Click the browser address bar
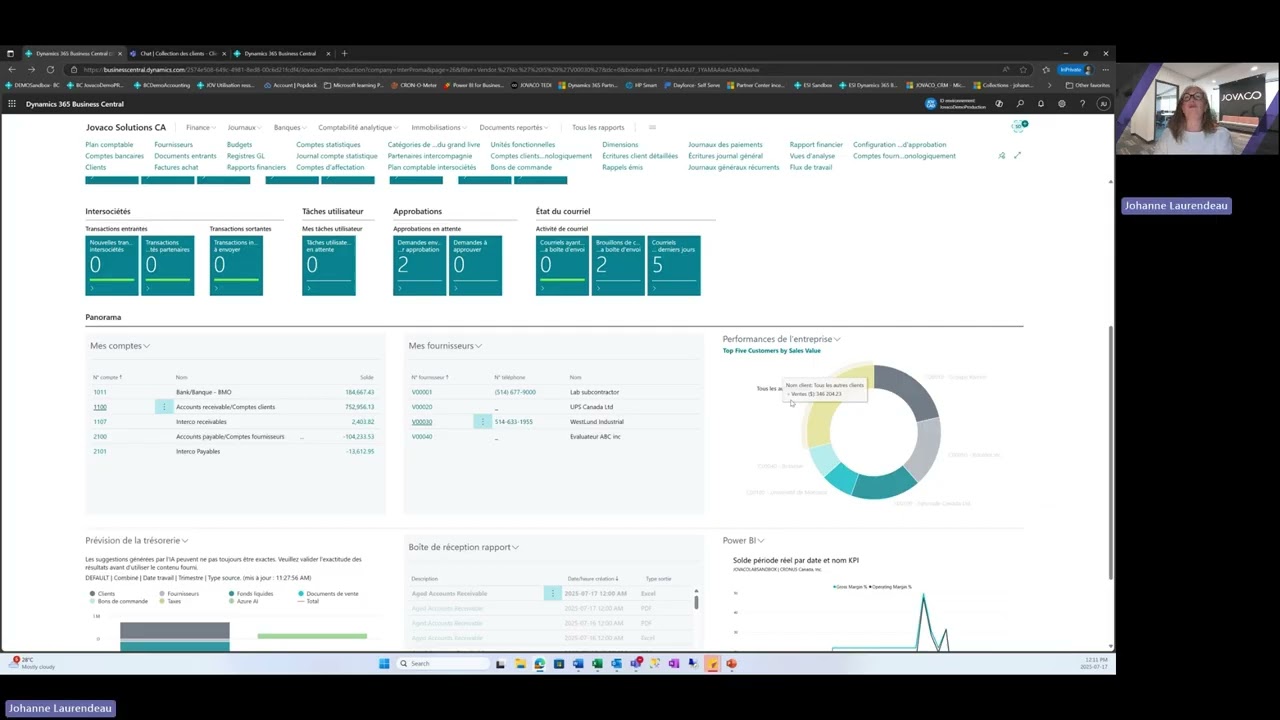The width and height of the screenshot is (1280, 720). (x=540, y=70)
